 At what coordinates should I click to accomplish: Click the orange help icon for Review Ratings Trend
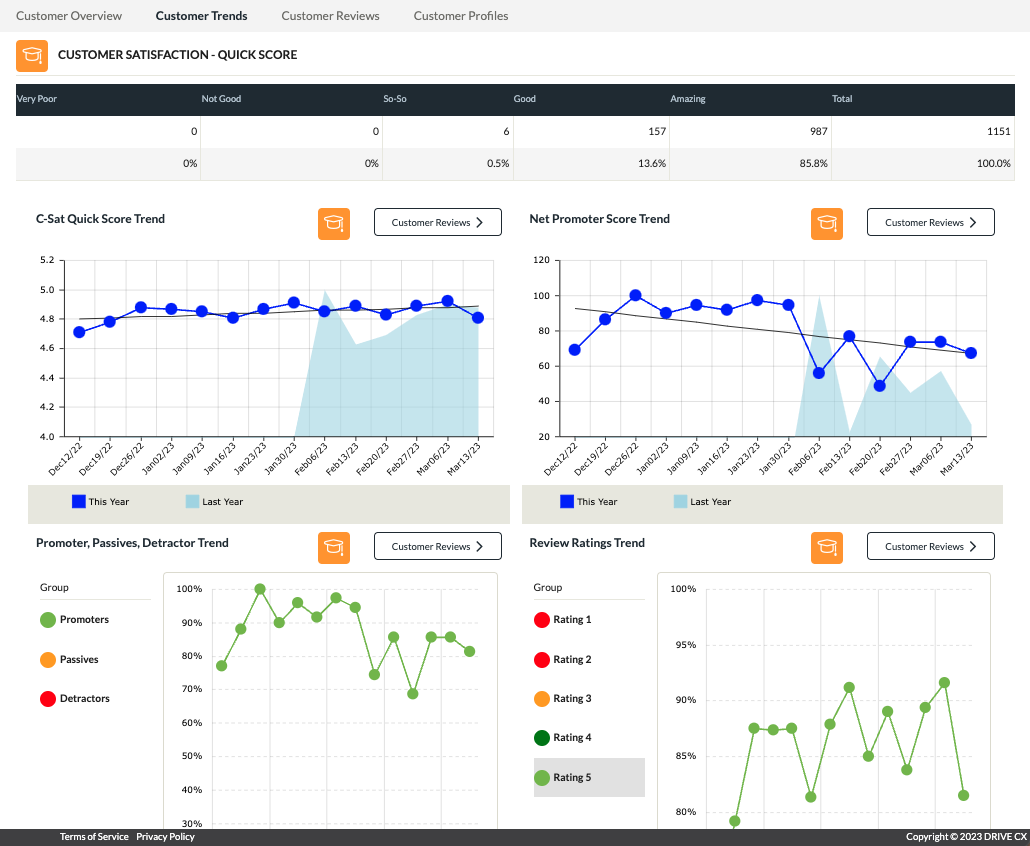coord(827,547)
